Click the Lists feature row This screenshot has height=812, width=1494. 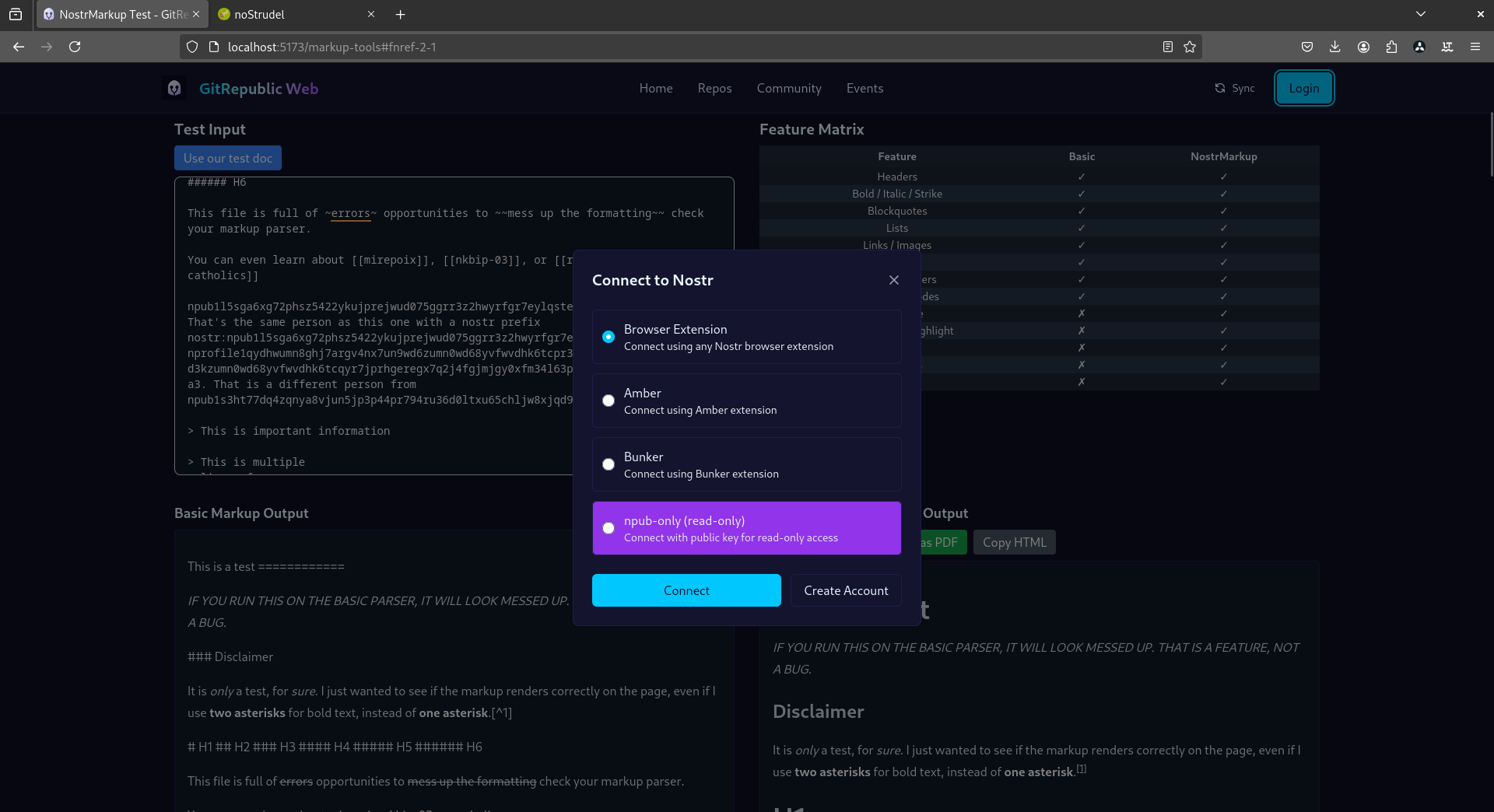pyautogui.click(x=1039, y=228)
